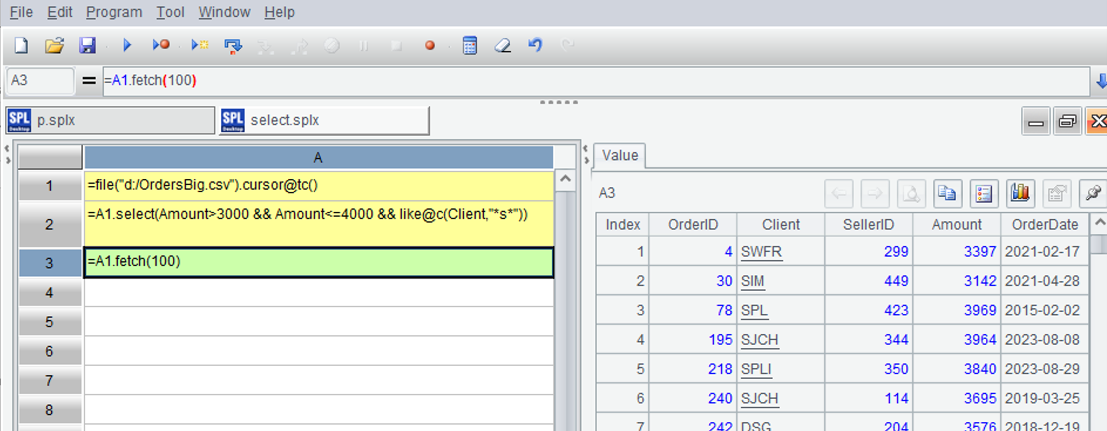
Task: Click the splitter collapse arrows beside Value tab
Action: (586, 156)
